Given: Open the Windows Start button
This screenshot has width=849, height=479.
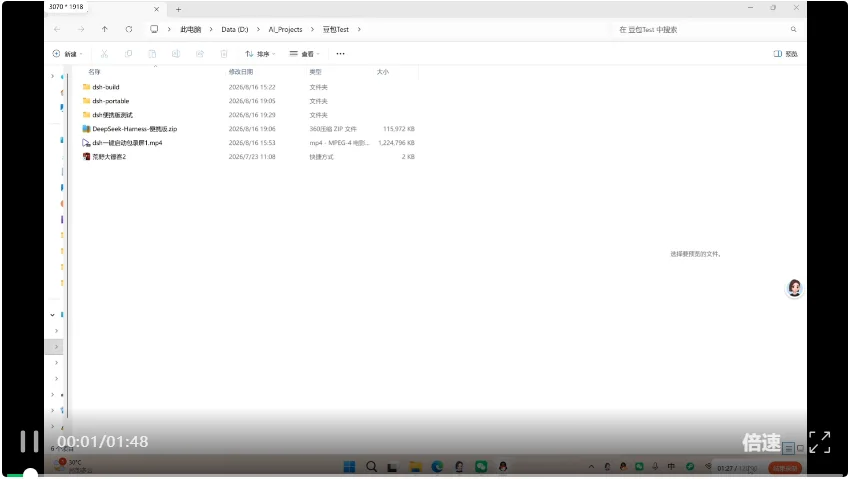Looking at the screenshot, I should click(x=349, y=467).
